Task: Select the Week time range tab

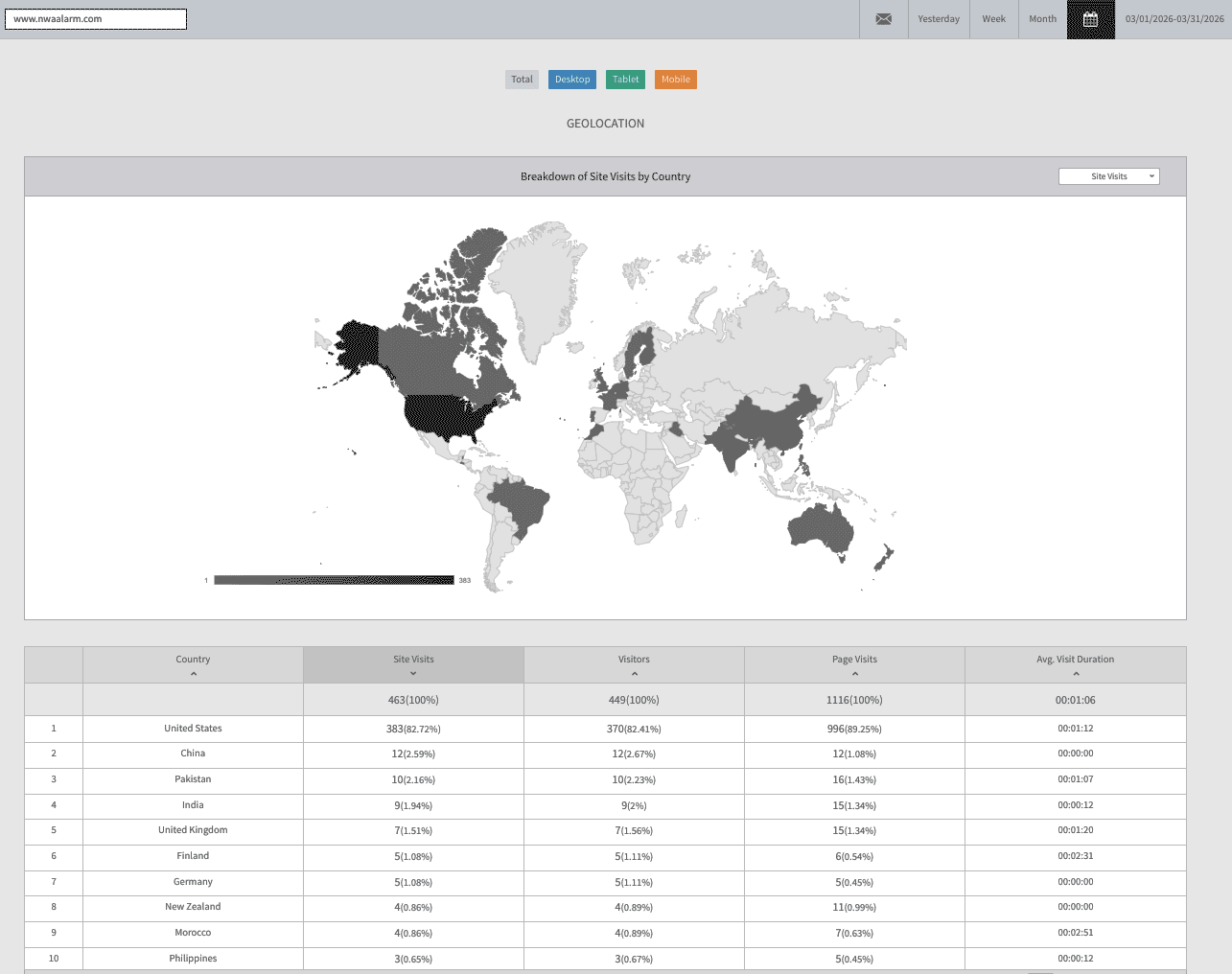Action: 993,19
